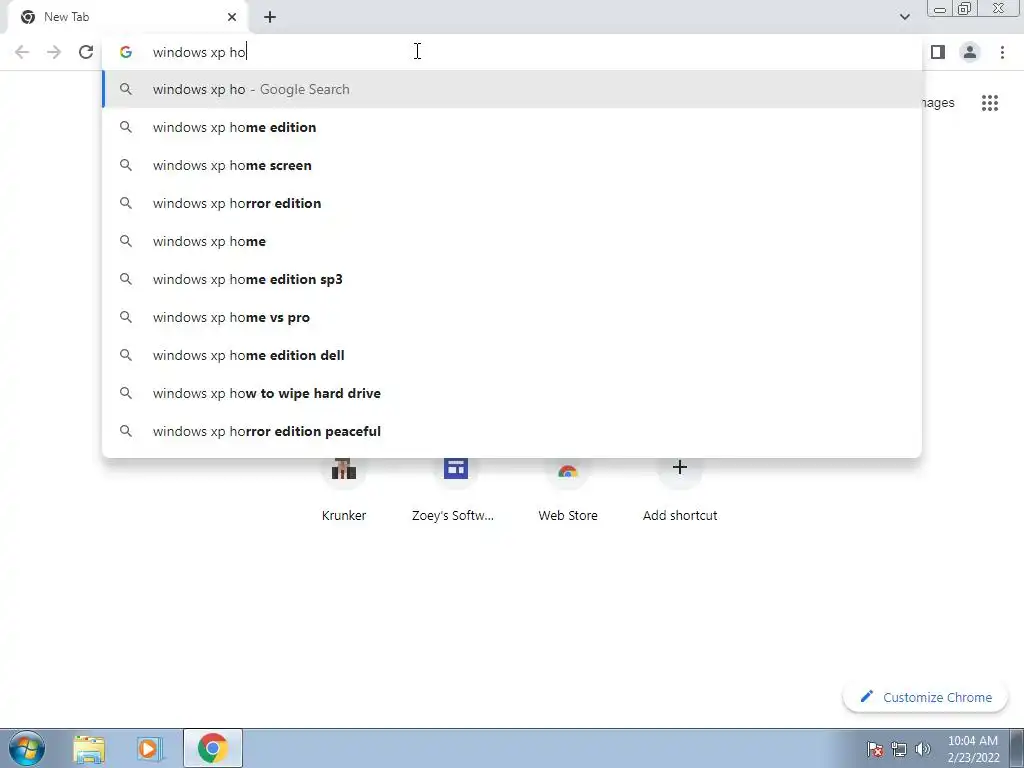Click the Images link
The image size is (1024, 768).
(938, 103)
